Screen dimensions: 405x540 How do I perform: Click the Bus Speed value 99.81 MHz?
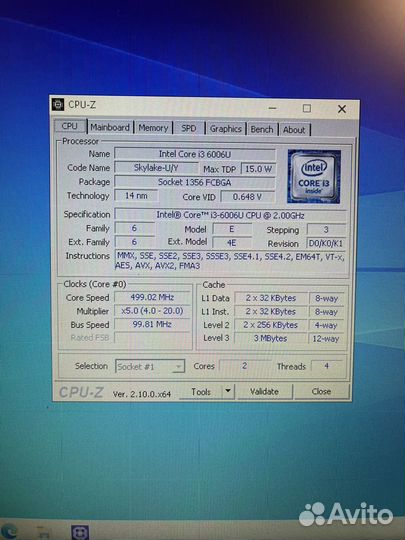click(x=152, y=324)
